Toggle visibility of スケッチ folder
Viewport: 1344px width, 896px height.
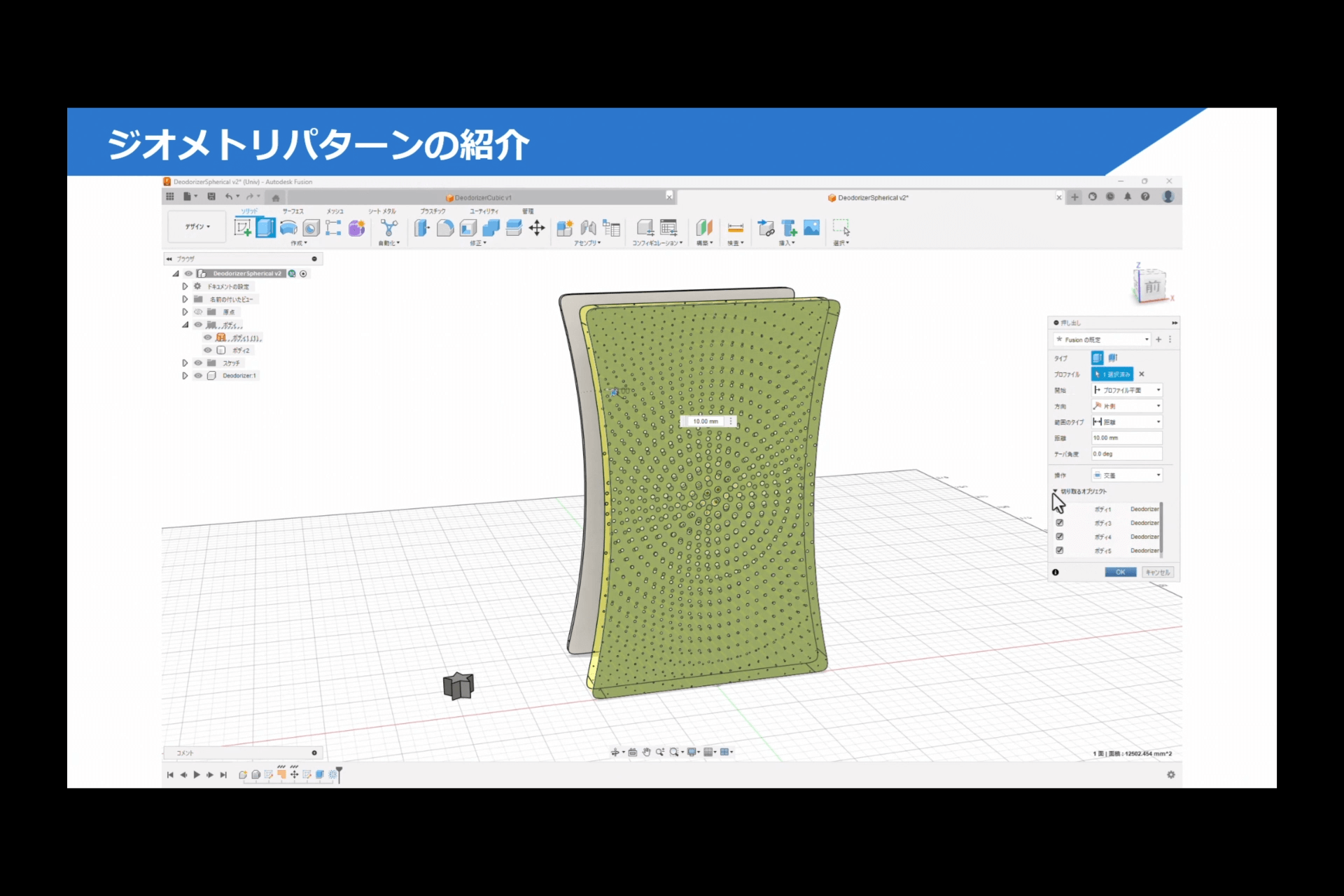[198, 363]
